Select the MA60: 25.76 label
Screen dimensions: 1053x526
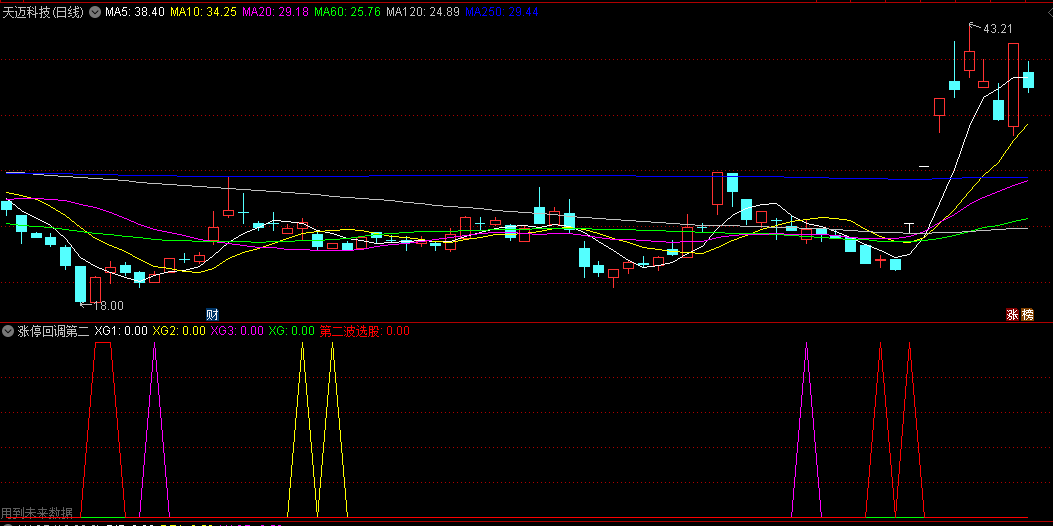pos(347,11)
